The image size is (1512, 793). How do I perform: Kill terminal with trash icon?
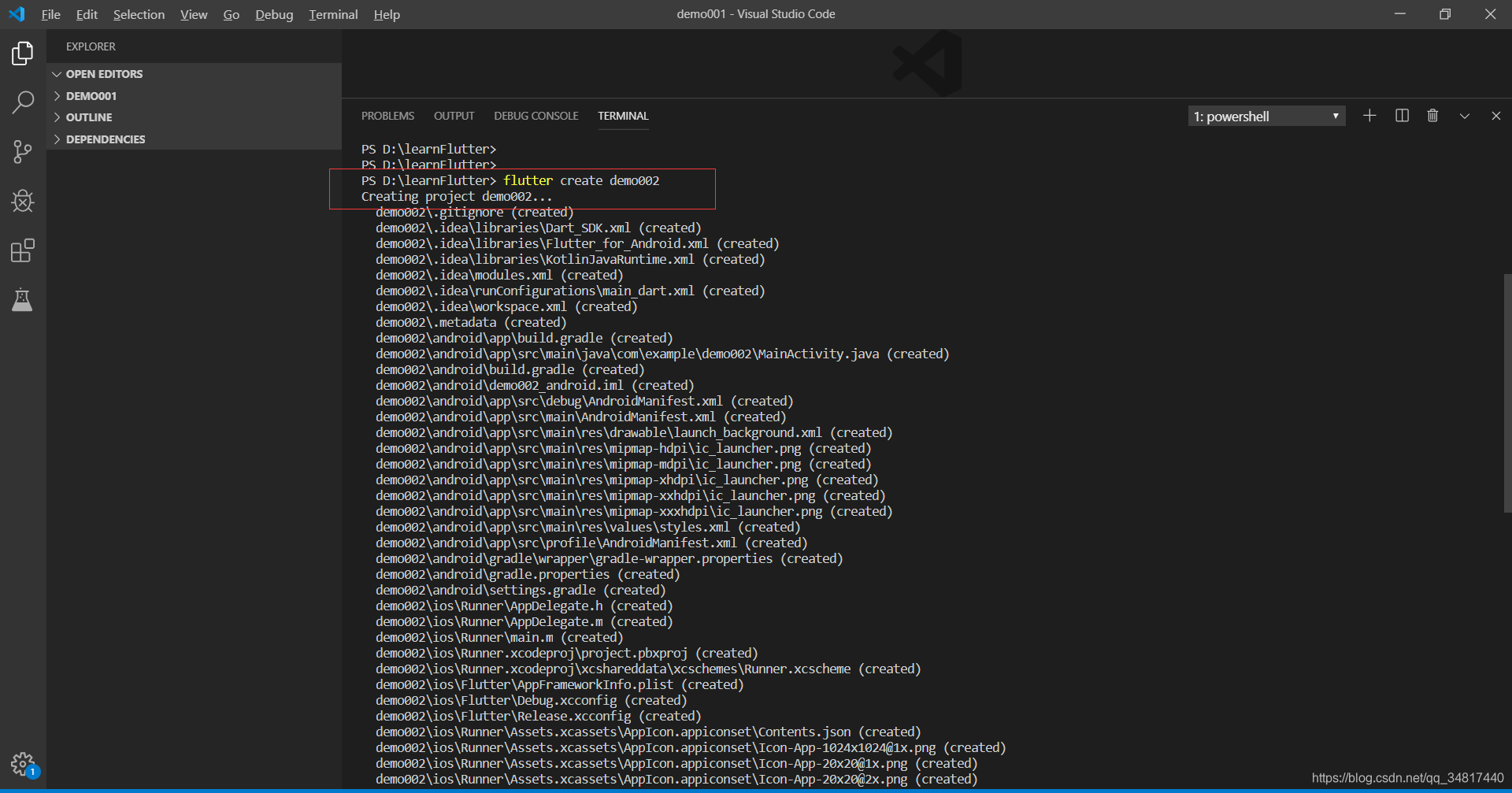point(1432,116)
